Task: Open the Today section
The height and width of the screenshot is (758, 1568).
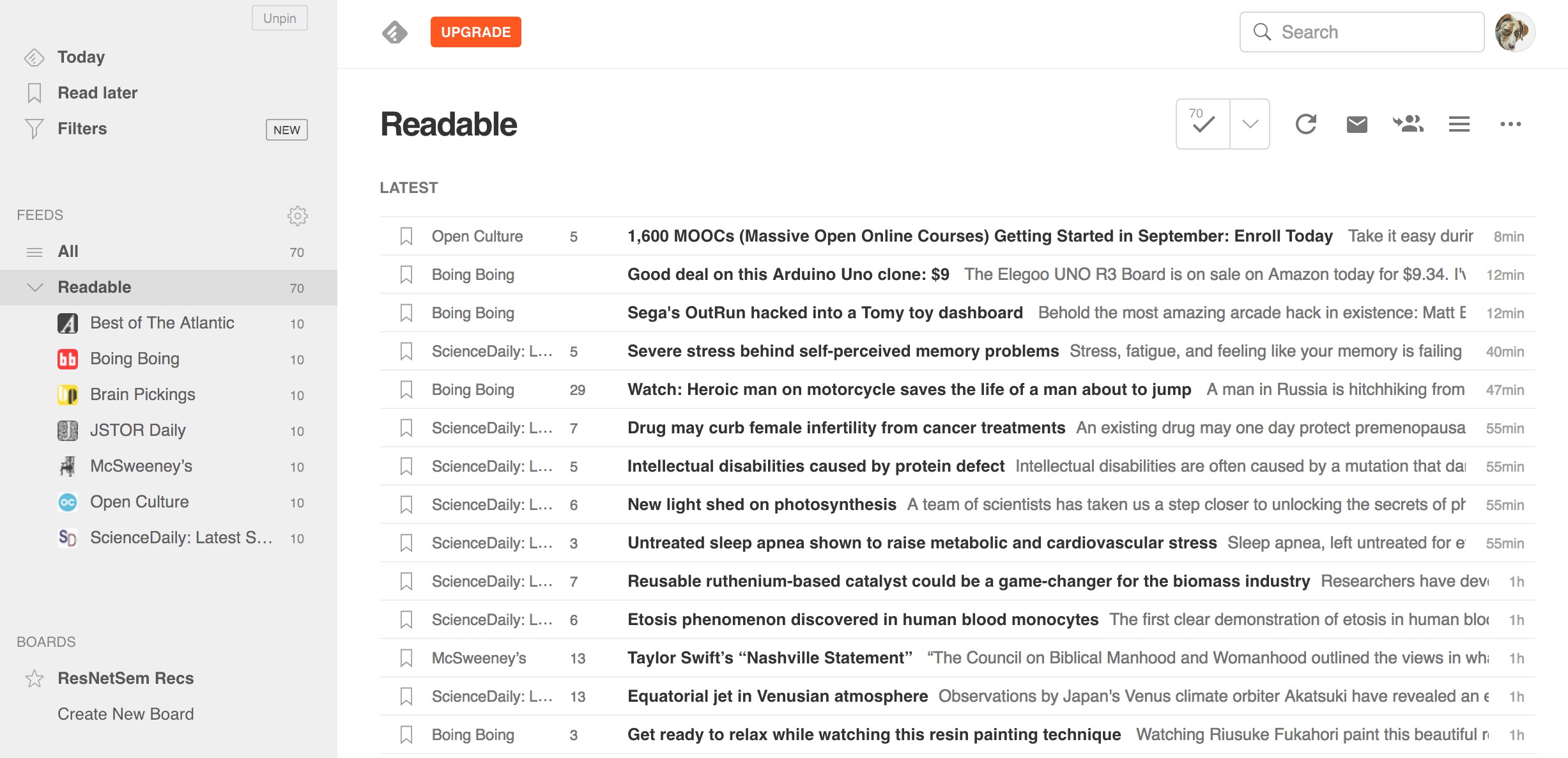Action: tap(81, 57)
